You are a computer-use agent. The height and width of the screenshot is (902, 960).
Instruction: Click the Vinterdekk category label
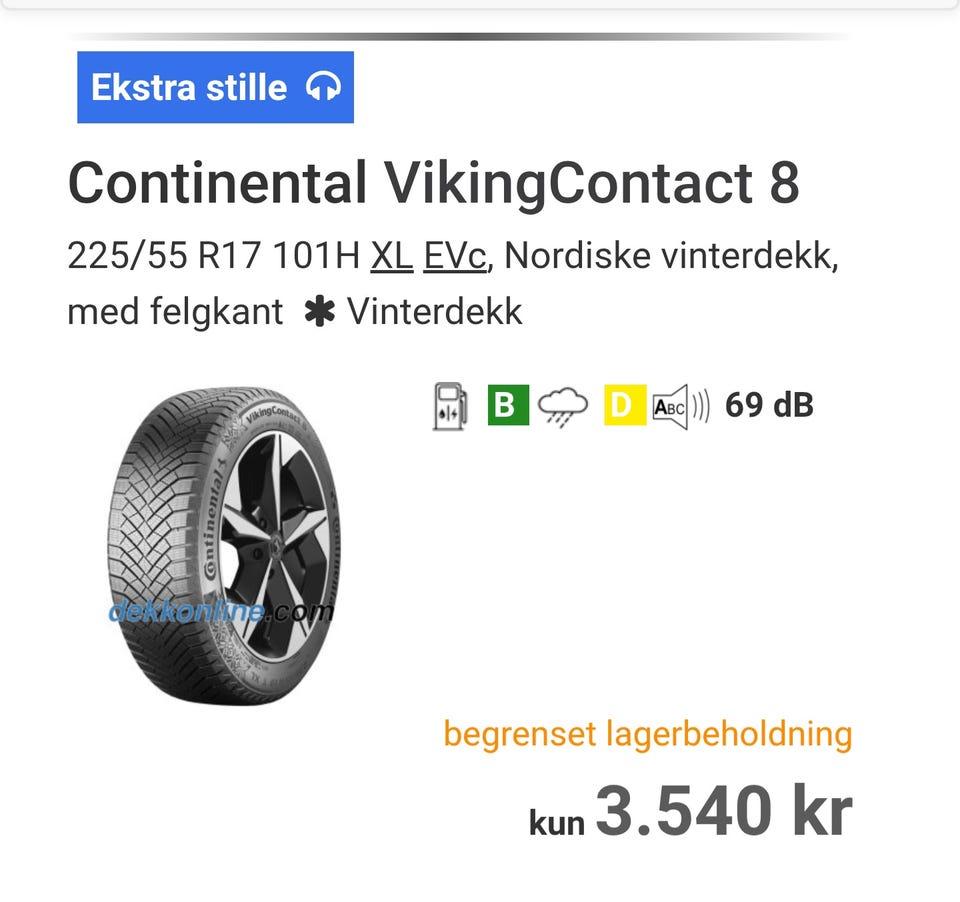(434, 312)
